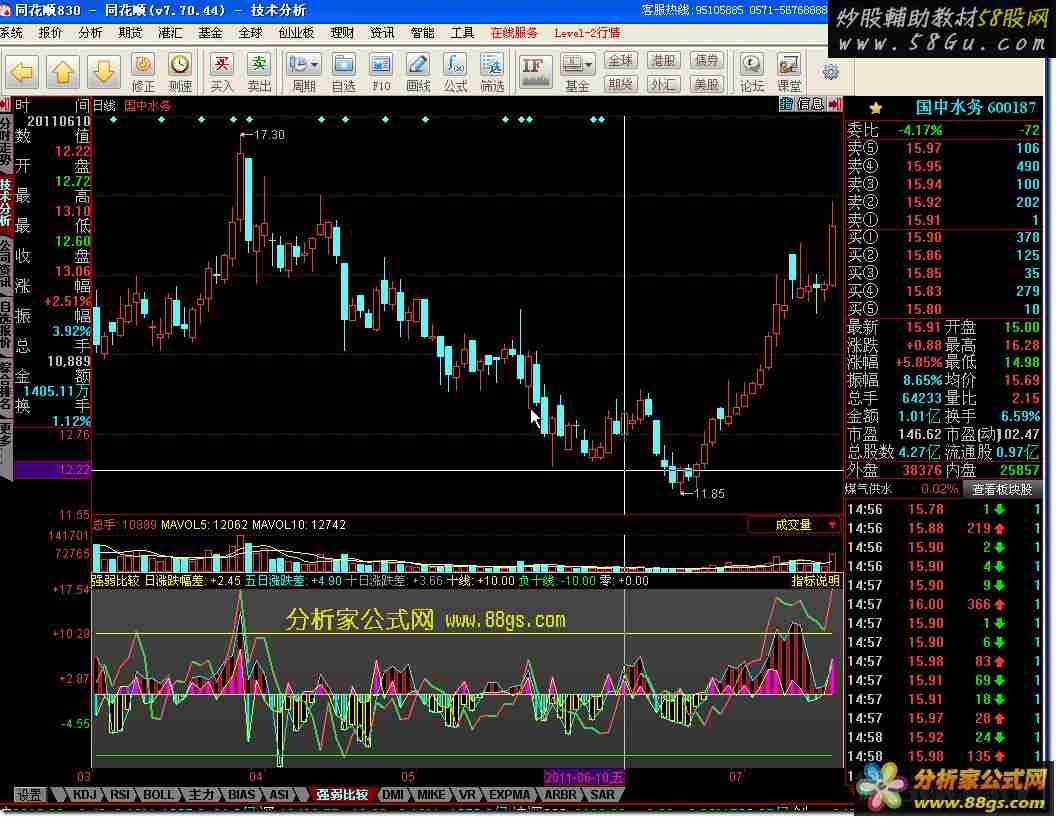Click the down arrow toolbar icon

[x=104, y=71]
